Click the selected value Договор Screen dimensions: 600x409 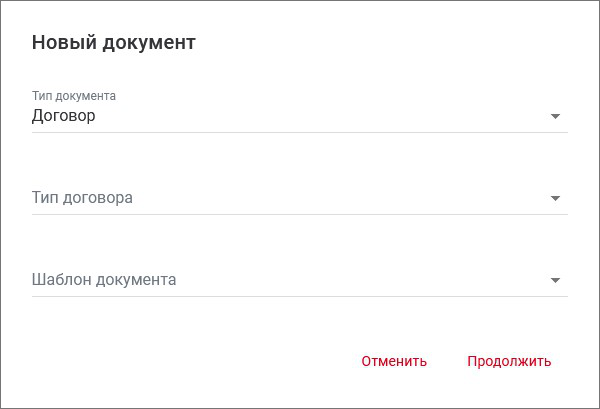pos(64,116)
